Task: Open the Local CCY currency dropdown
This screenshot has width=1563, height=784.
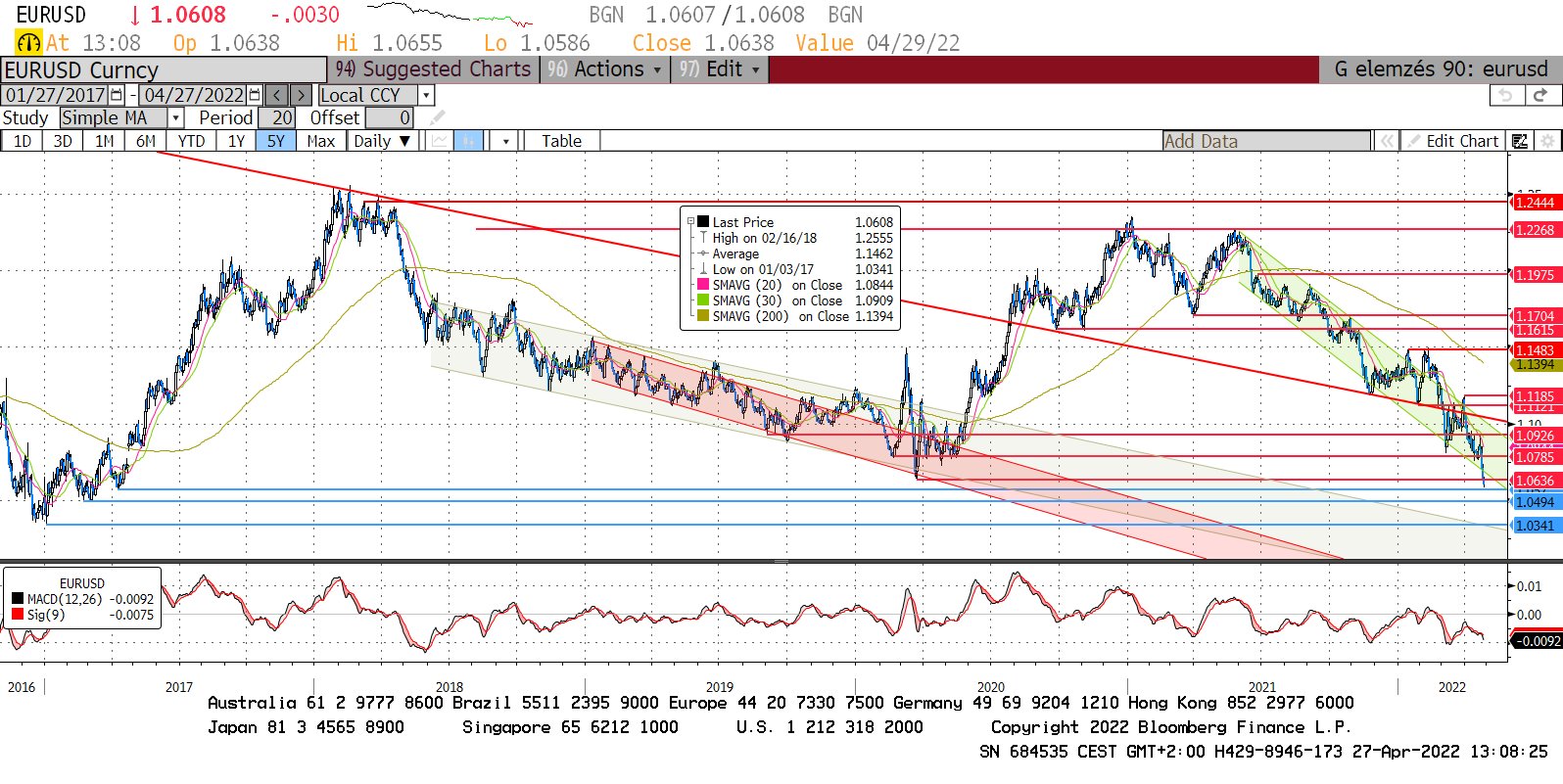Action: (426, 95)
